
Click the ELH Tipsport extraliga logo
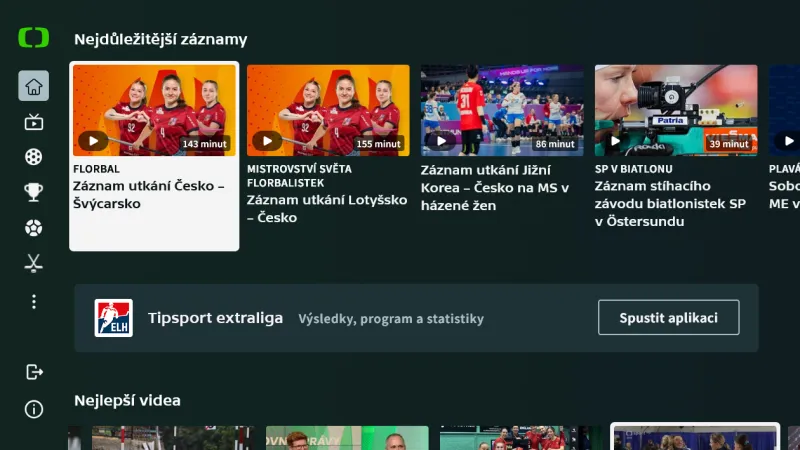(114, 318)
